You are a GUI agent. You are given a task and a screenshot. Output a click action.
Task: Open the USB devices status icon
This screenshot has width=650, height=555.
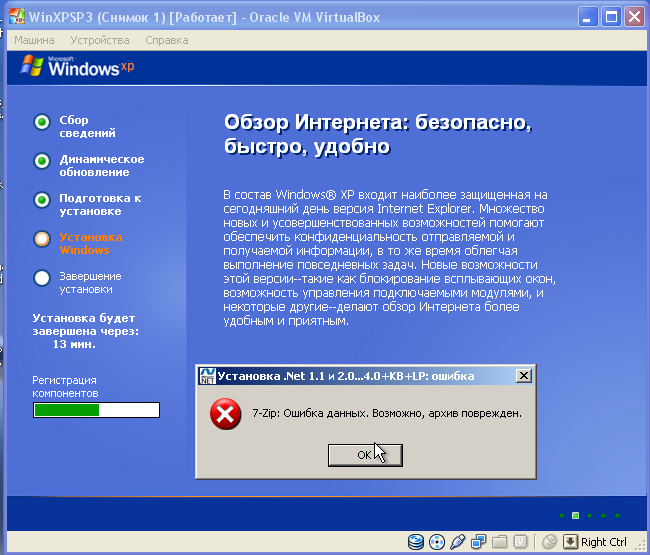(x=458, y=542)
